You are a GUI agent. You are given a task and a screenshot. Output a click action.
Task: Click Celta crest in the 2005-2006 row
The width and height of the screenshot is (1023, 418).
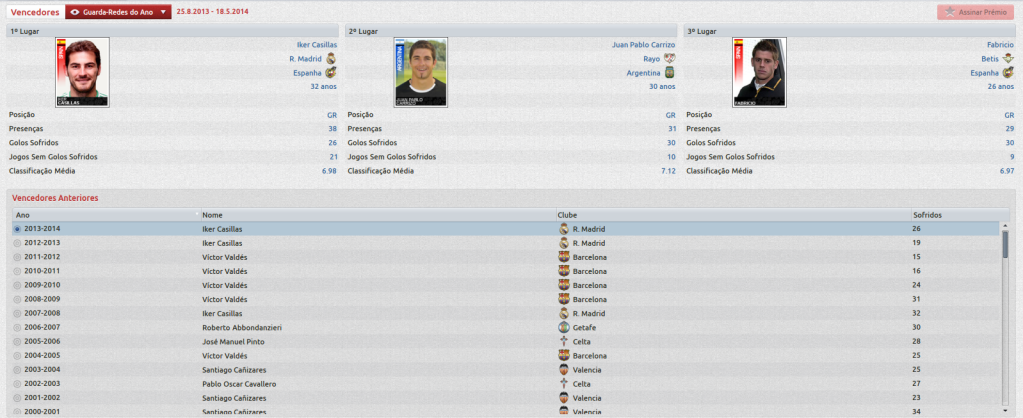click(564, 342)
